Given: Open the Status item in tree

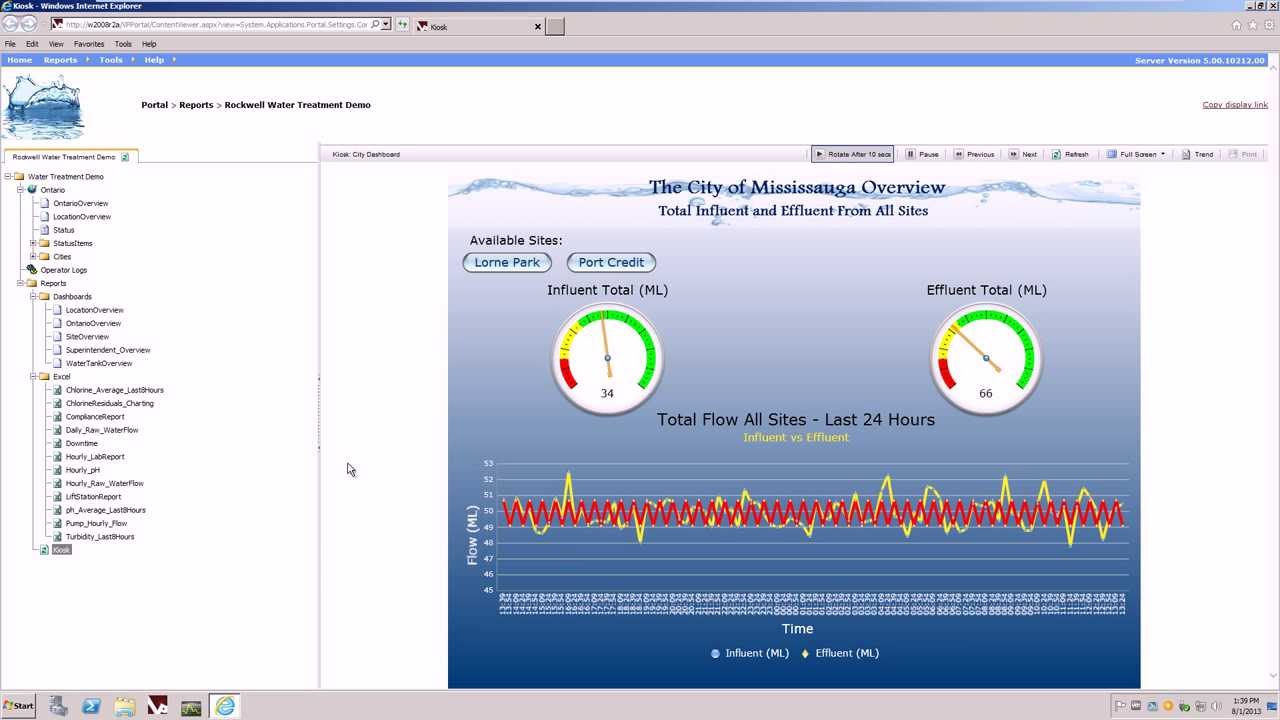Looking at the screenshot, I should tap(64, 230).
